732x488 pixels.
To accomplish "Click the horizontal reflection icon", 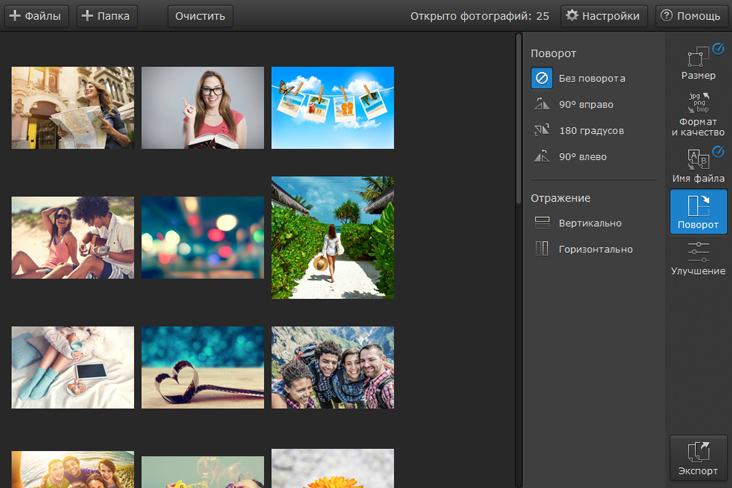I will pos(542,248).
